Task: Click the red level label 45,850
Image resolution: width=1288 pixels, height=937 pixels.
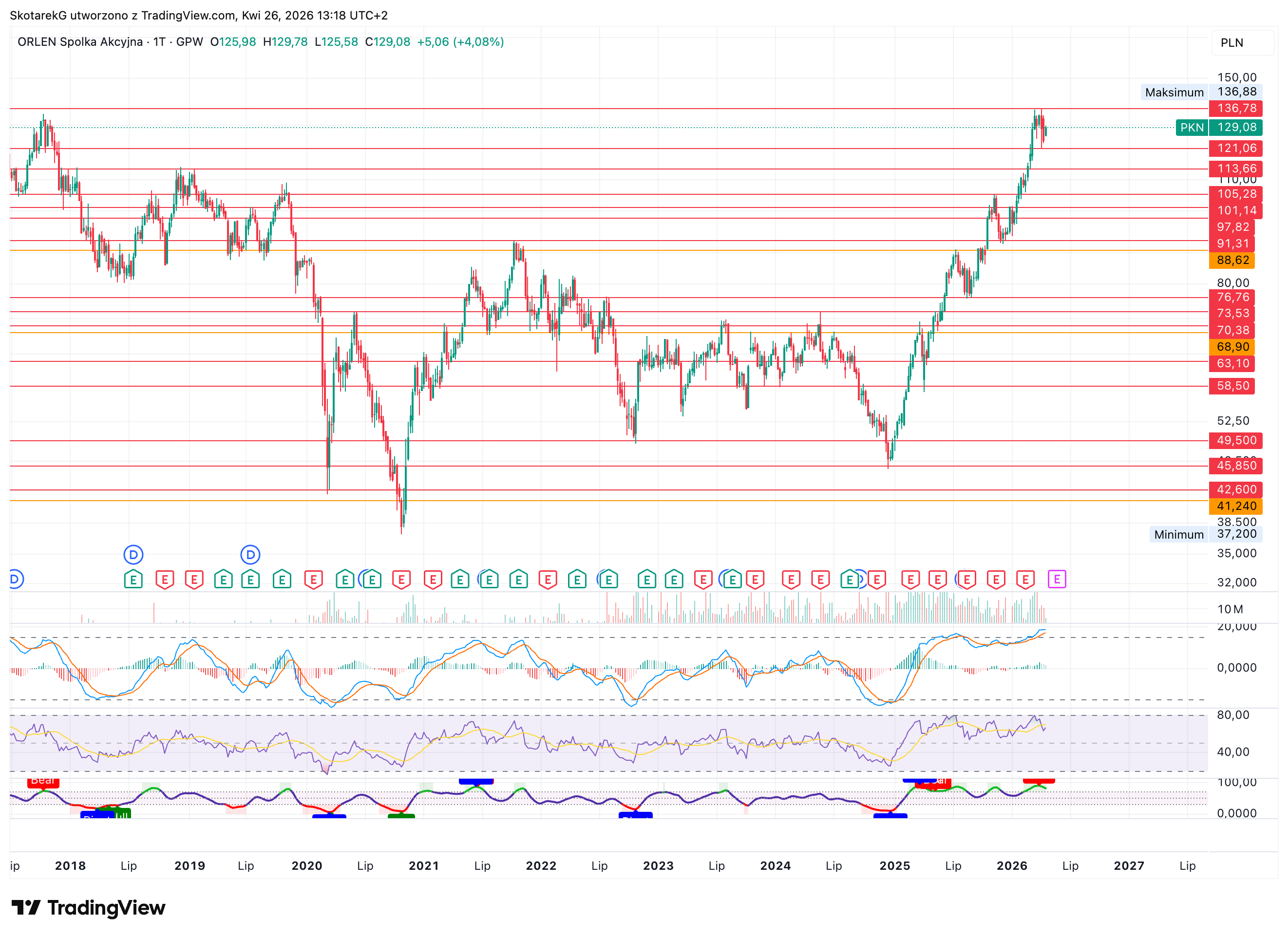Action: [1236, 466]
